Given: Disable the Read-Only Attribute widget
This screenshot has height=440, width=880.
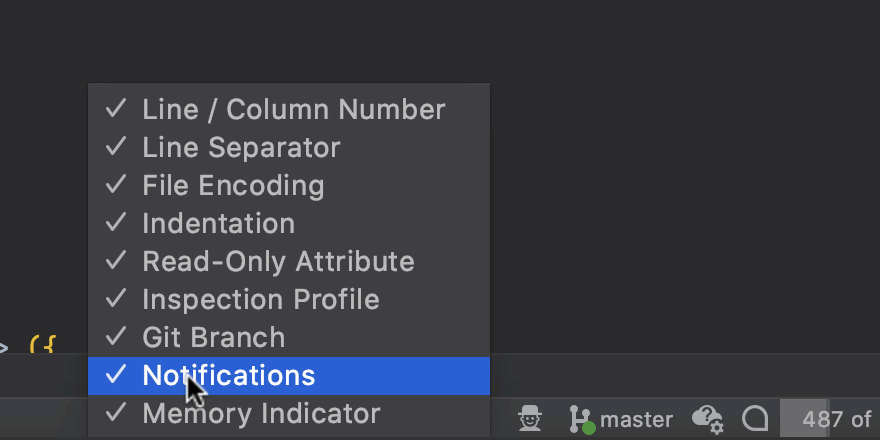Looking at the screenshot, I should click(278, 261).
